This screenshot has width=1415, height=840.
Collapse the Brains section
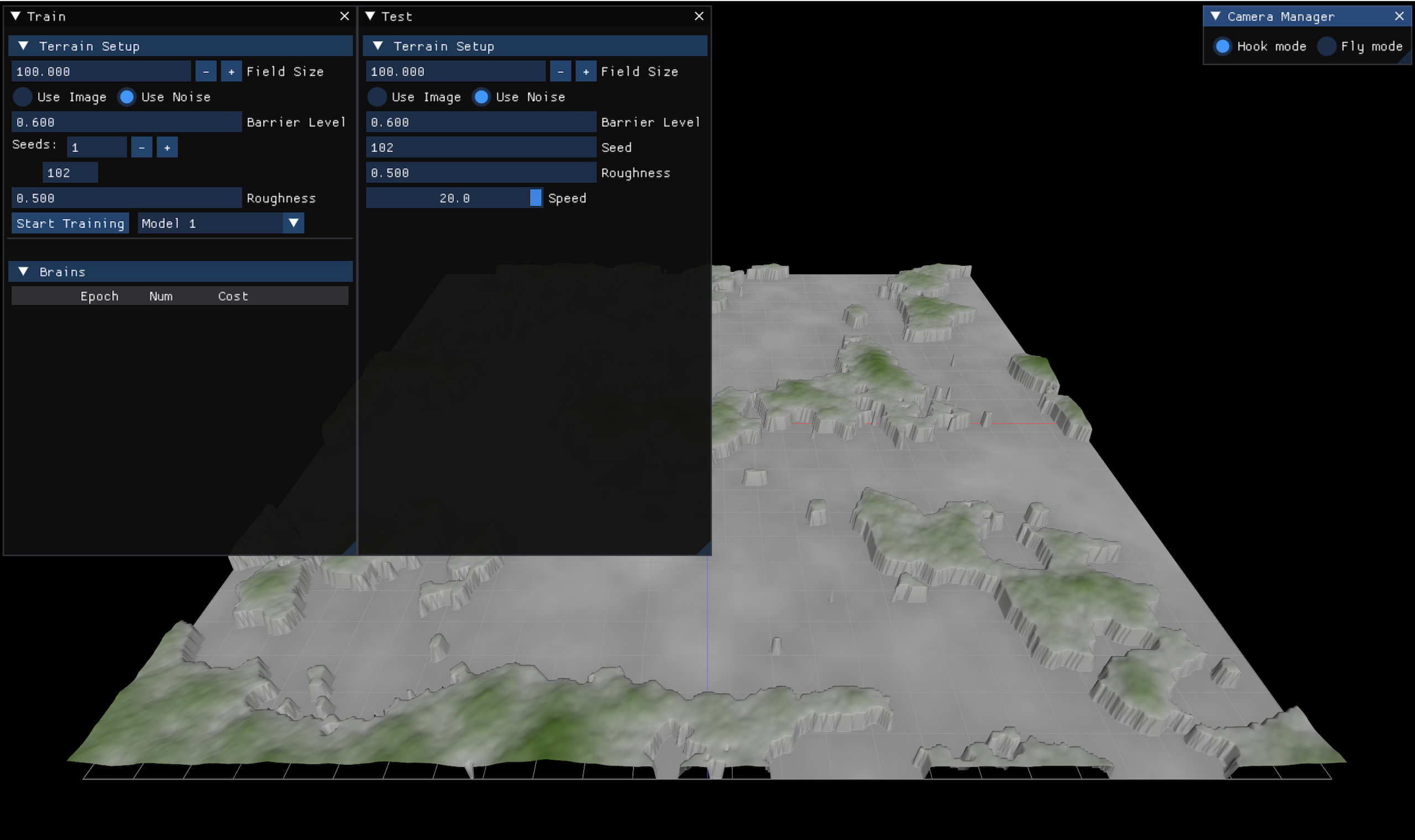pos(23,272)
